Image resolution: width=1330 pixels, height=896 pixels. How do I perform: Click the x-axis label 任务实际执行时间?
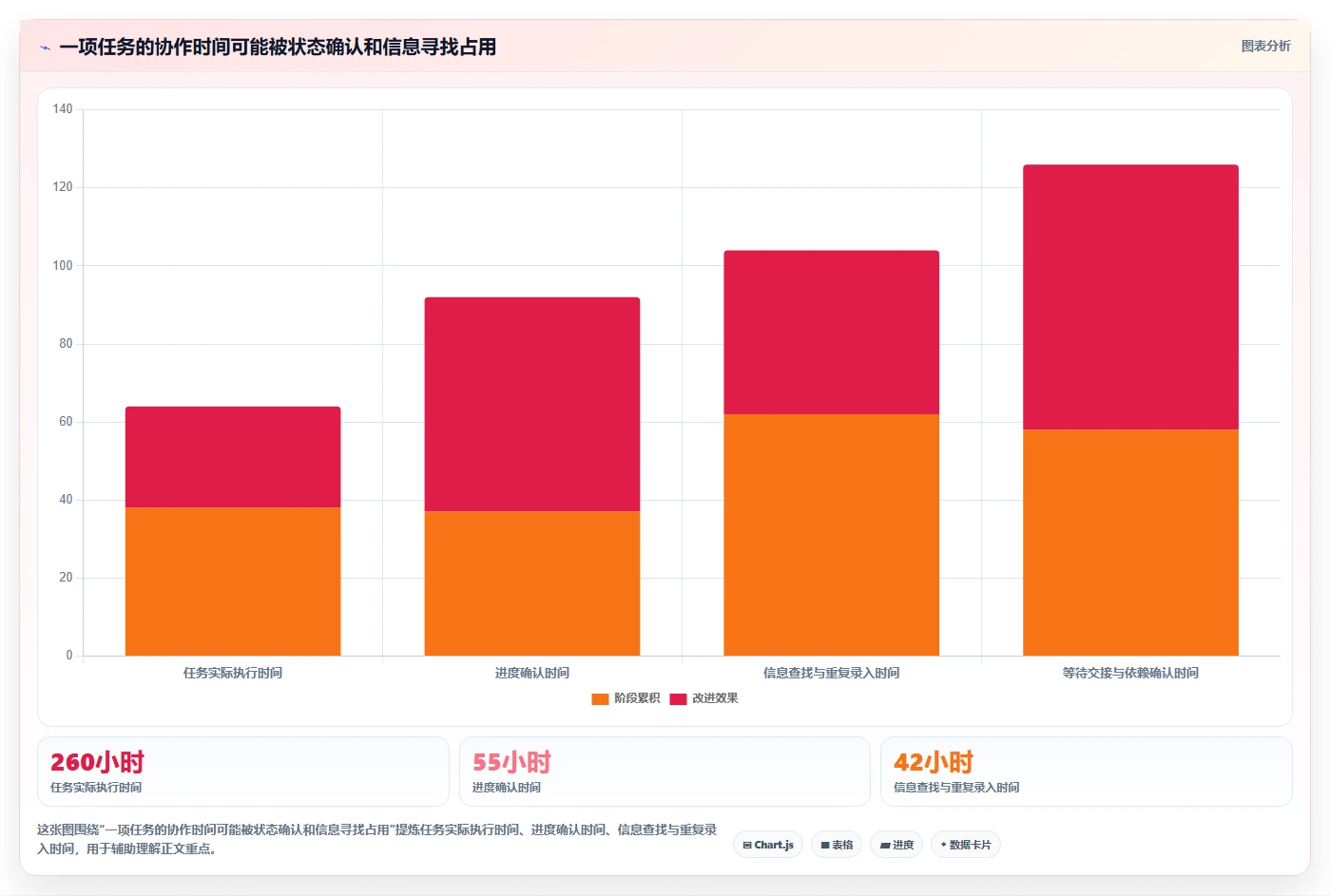pyautogui.click(x=233, y=673)
